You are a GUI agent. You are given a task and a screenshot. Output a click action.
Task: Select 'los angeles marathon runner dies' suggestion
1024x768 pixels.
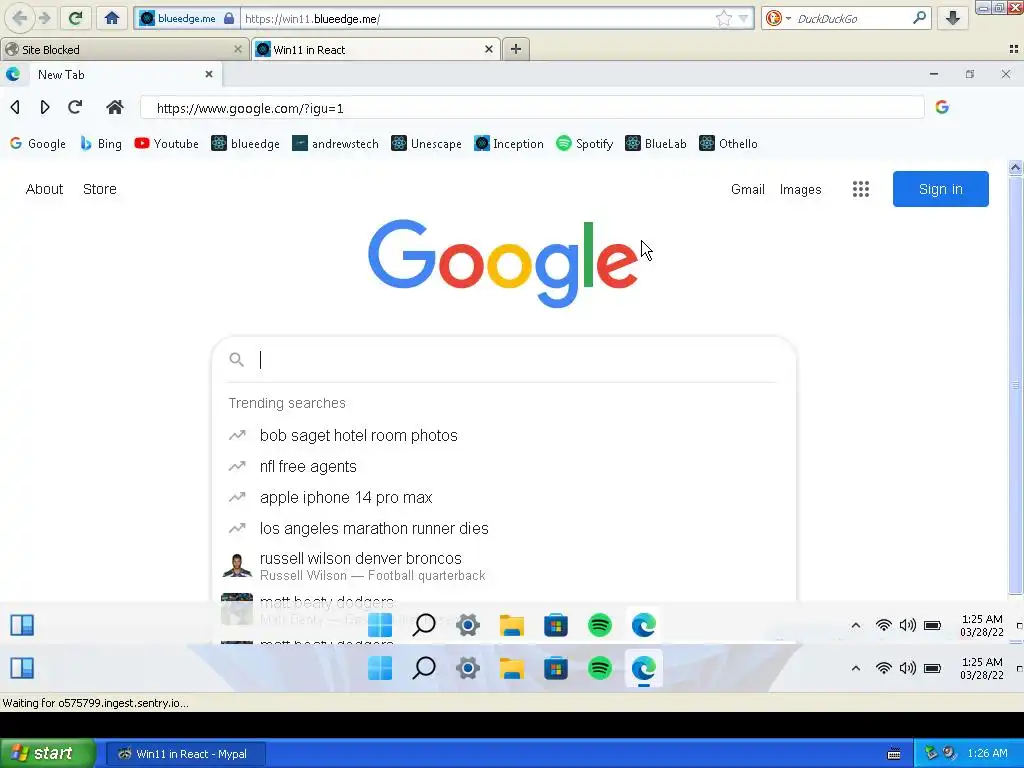click(x=504, y=528)
